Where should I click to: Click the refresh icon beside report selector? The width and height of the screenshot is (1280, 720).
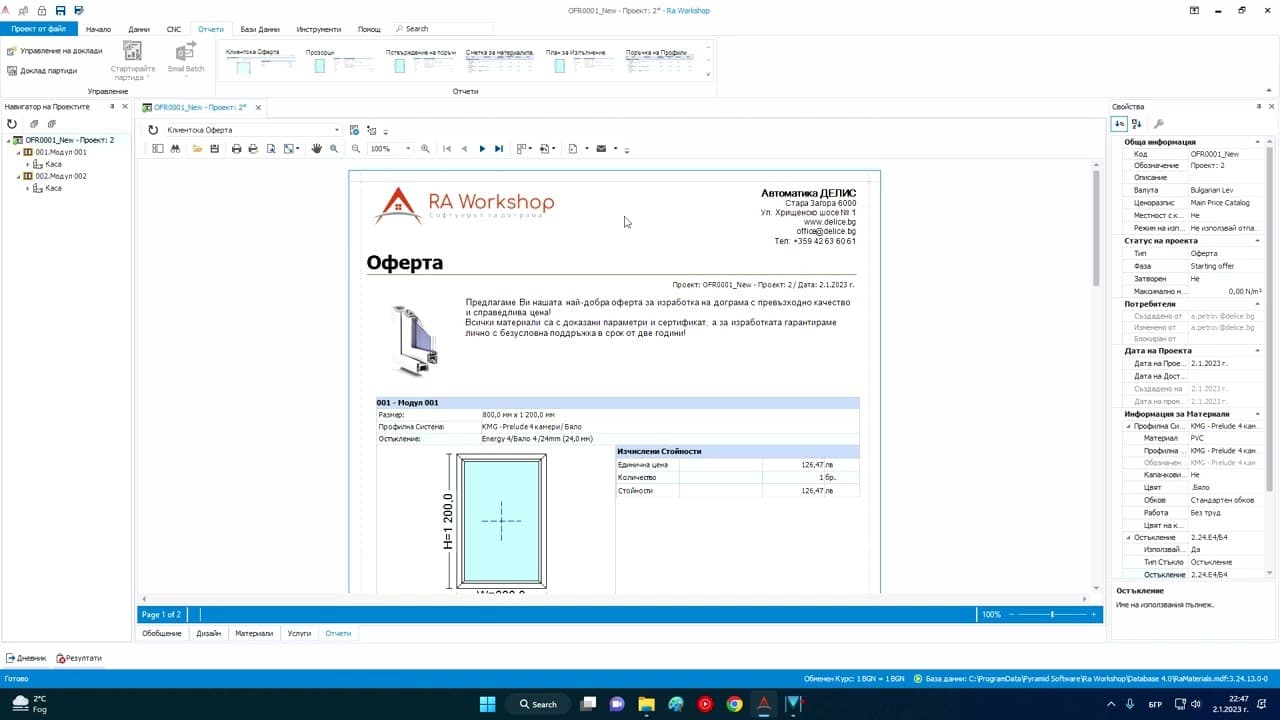pos(153,130)
